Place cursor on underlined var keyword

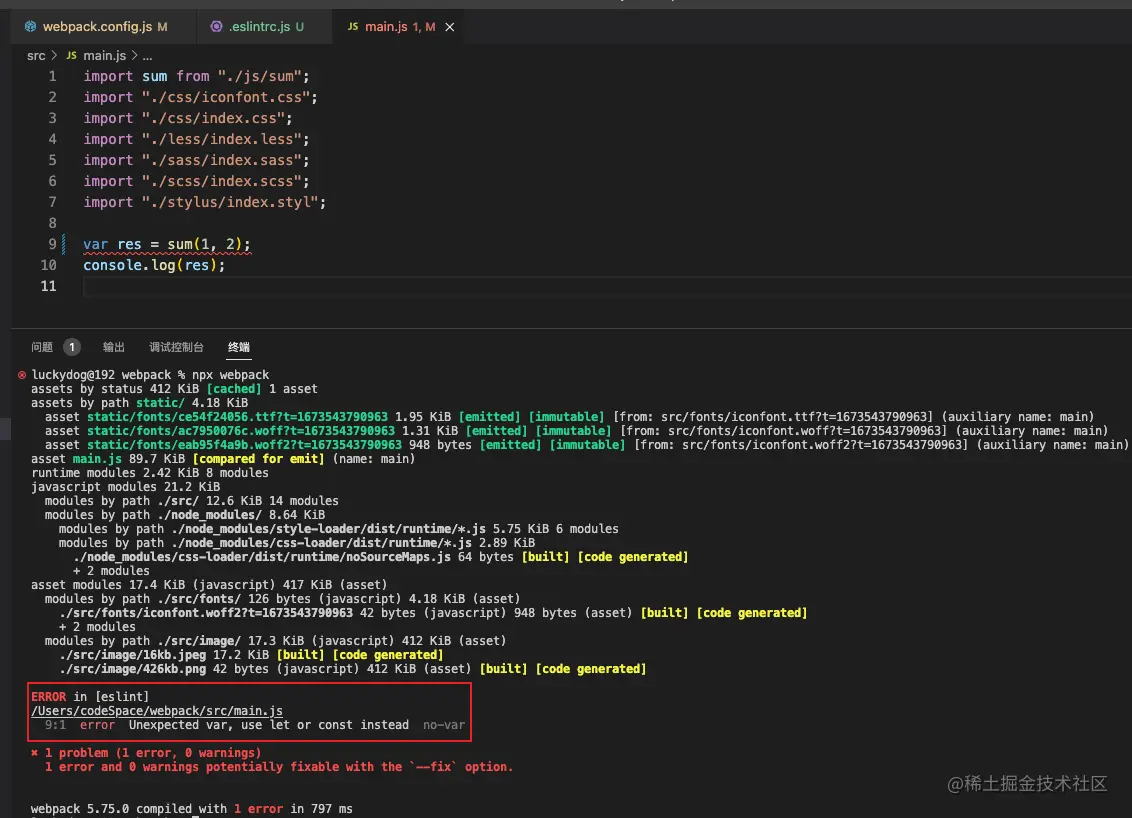96,244
